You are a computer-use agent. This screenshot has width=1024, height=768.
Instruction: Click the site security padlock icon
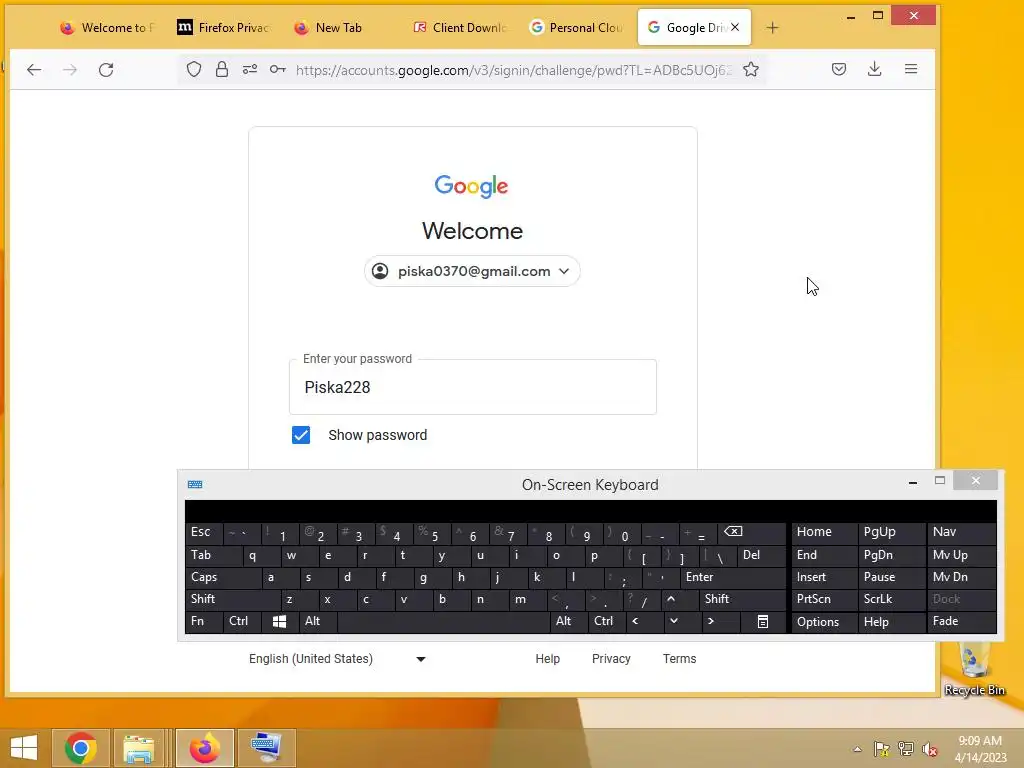click(222, 69)
